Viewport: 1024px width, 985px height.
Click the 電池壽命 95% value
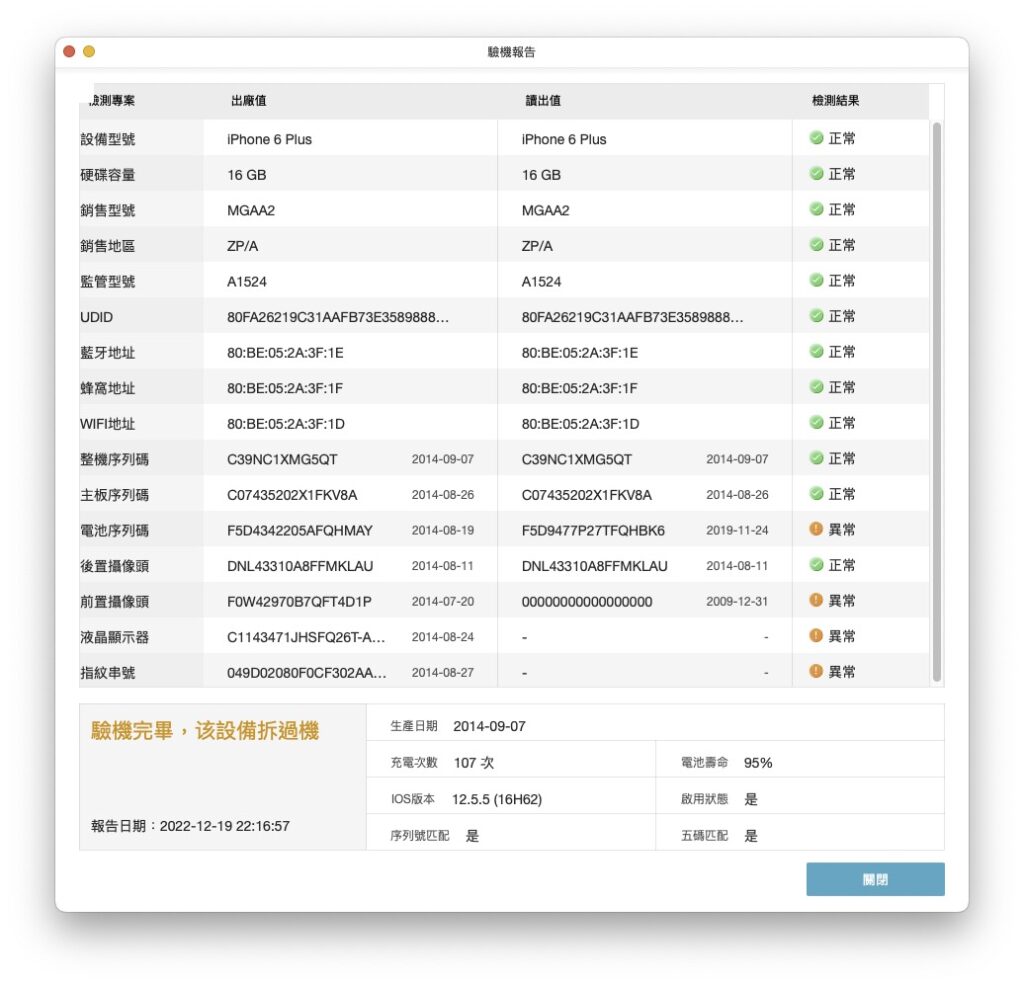(758, 763)
